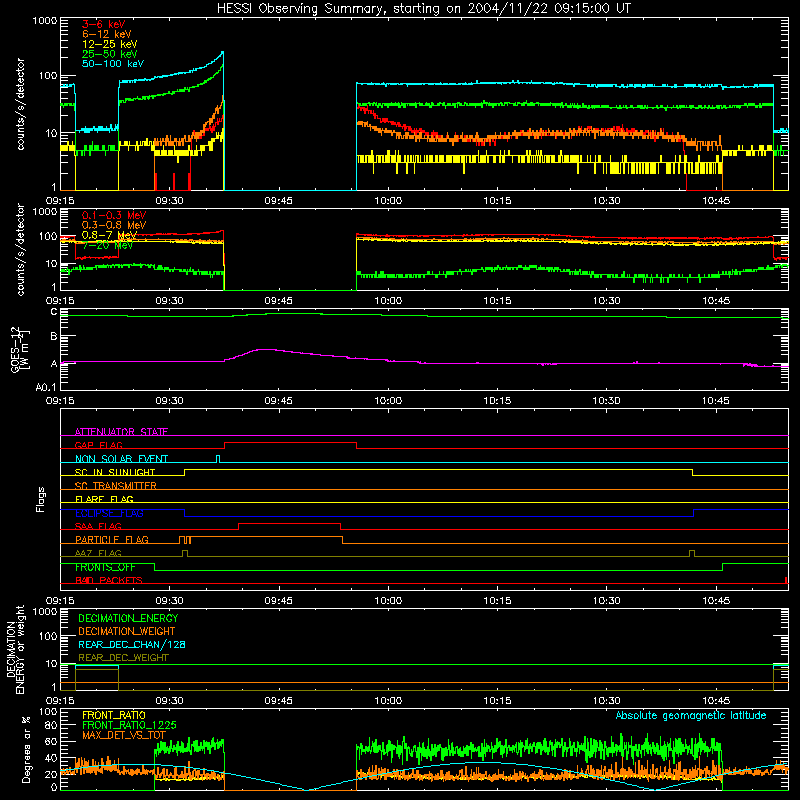The width and height of the screenshot is (800, 800).
Task: Select the FLARE_FLAG label
Action: (104, 499)
